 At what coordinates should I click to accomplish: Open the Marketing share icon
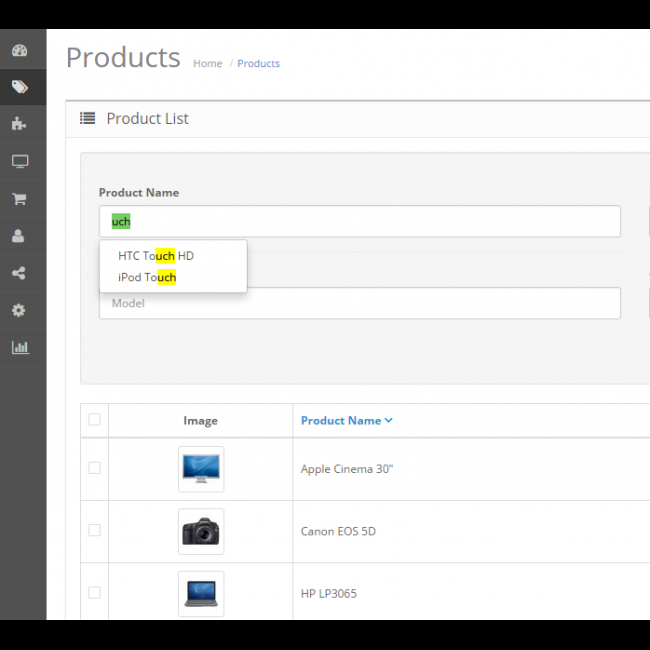(19, 273)
